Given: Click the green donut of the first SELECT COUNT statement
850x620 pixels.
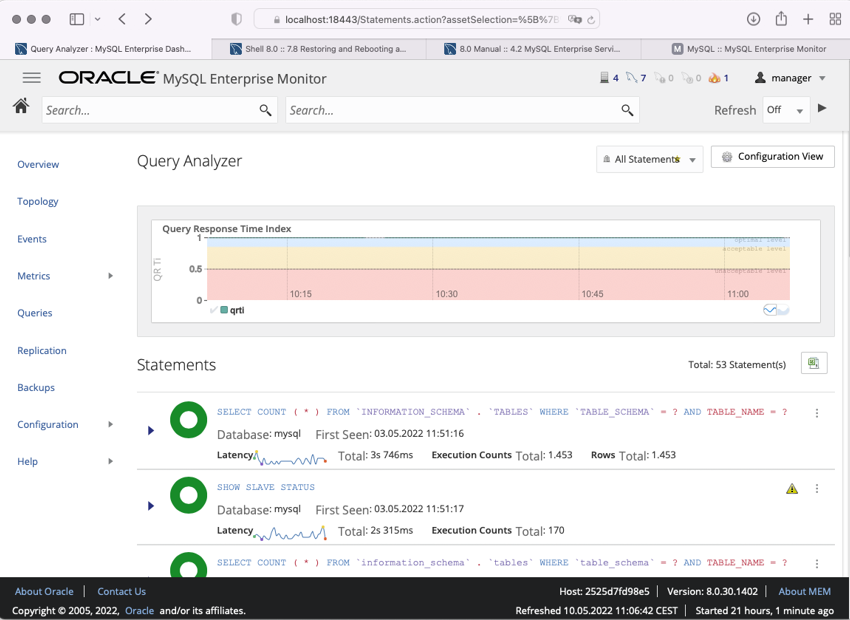Looking at the screenshot, I should click(x=189, y=420).
